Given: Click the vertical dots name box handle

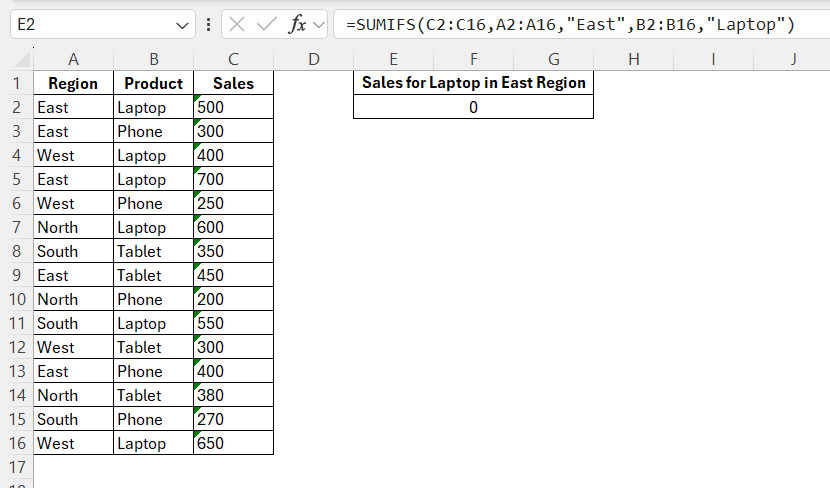Looking at the screenshot, I should pyautogui.click(x=207, y=25).
